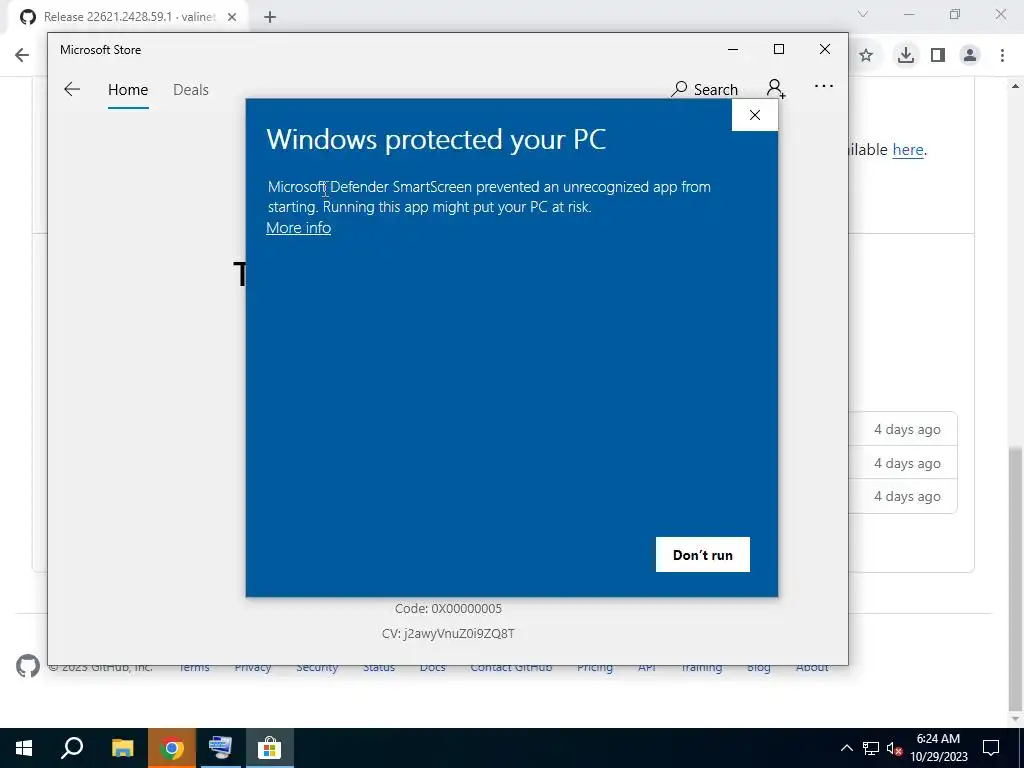Open muted volume tray icon
Screen dimensions: 1024x768
[895, 748]
